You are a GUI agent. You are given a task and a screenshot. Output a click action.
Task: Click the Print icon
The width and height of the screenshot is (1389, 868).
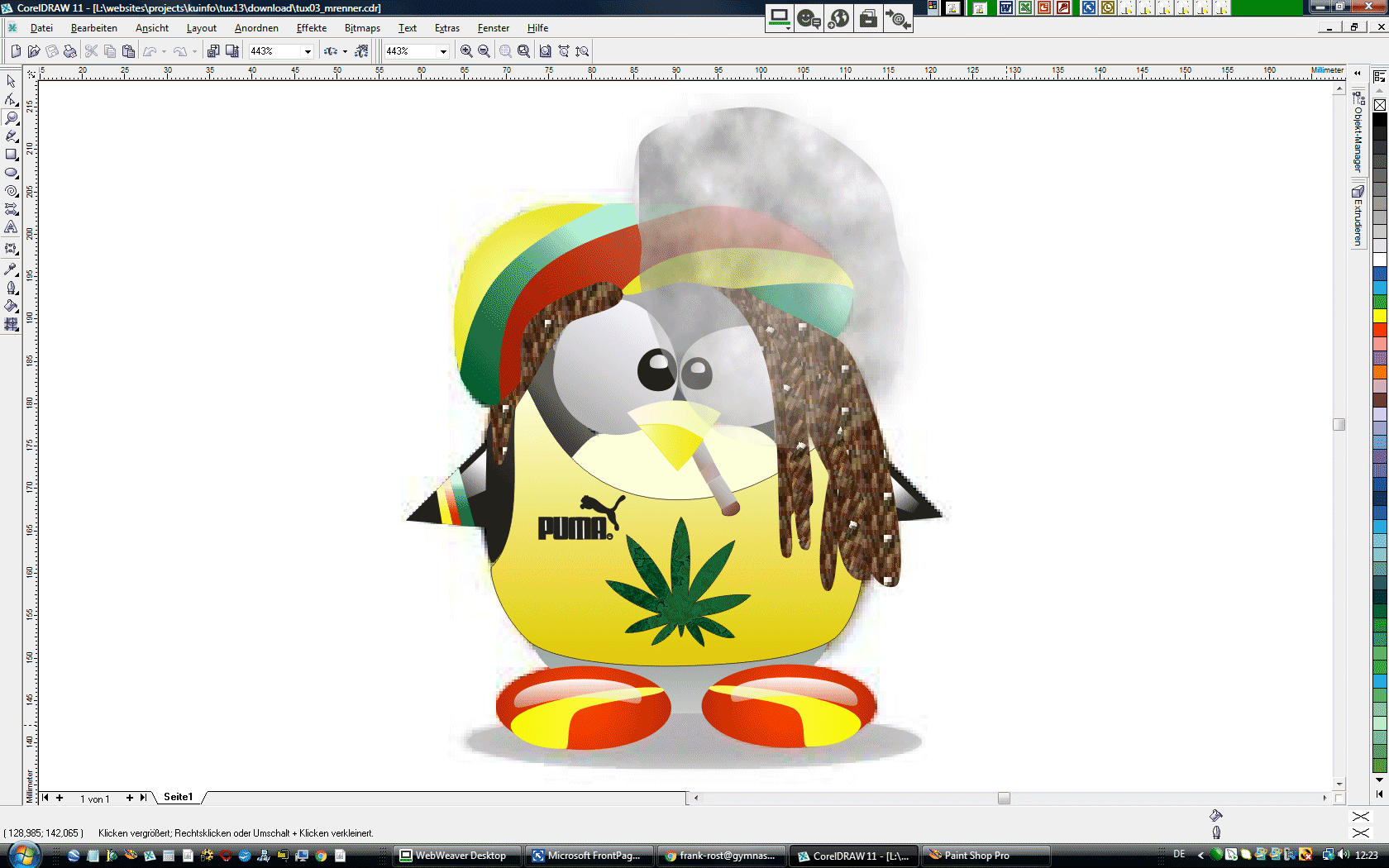click(x=70, y=51)
